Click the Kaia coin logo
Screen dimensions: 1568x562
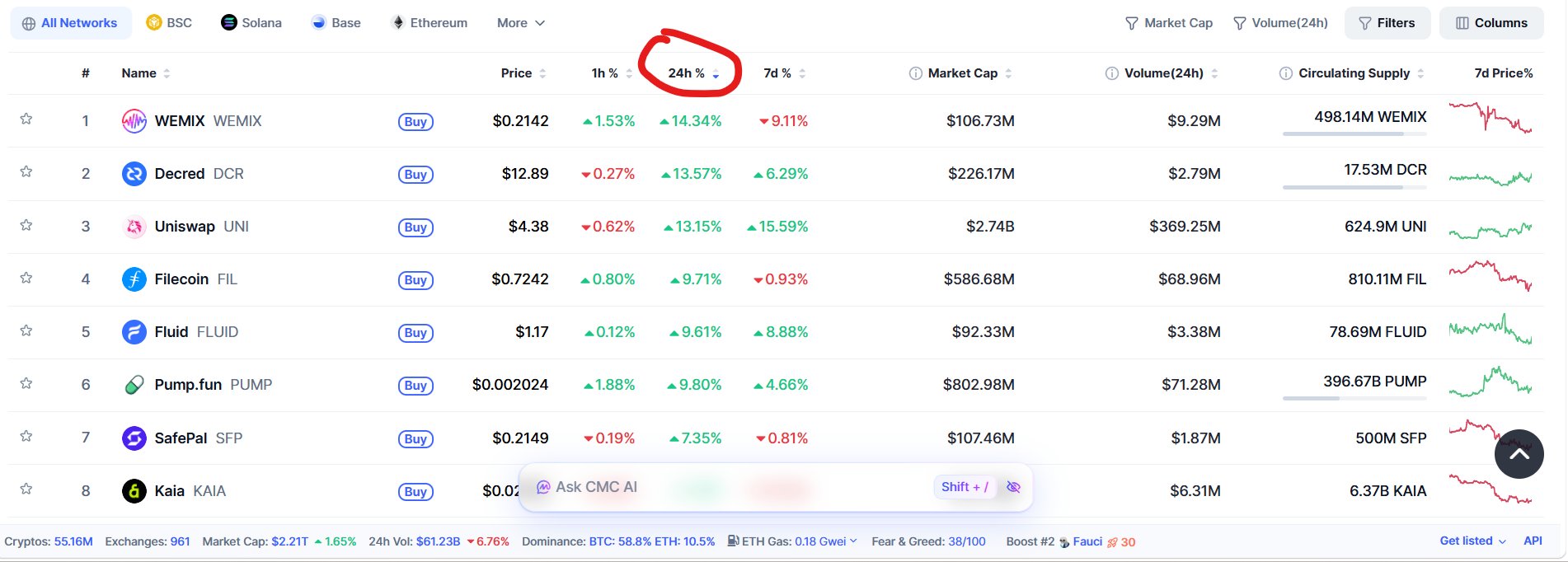(134, 491)
